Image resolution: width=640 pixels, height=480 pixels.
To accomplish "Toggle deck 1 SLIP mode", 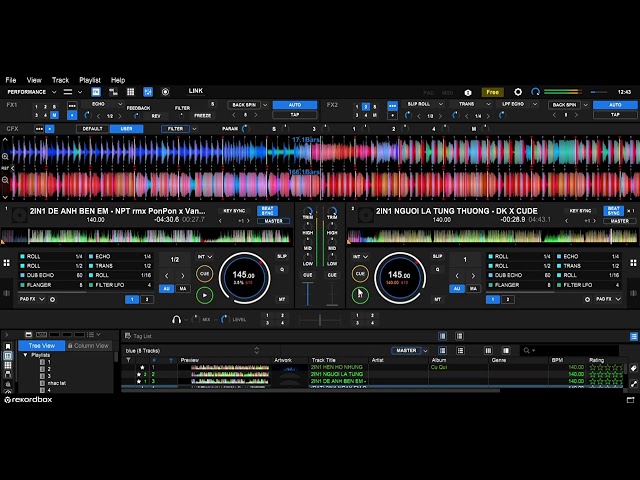I will coord(282,256).
